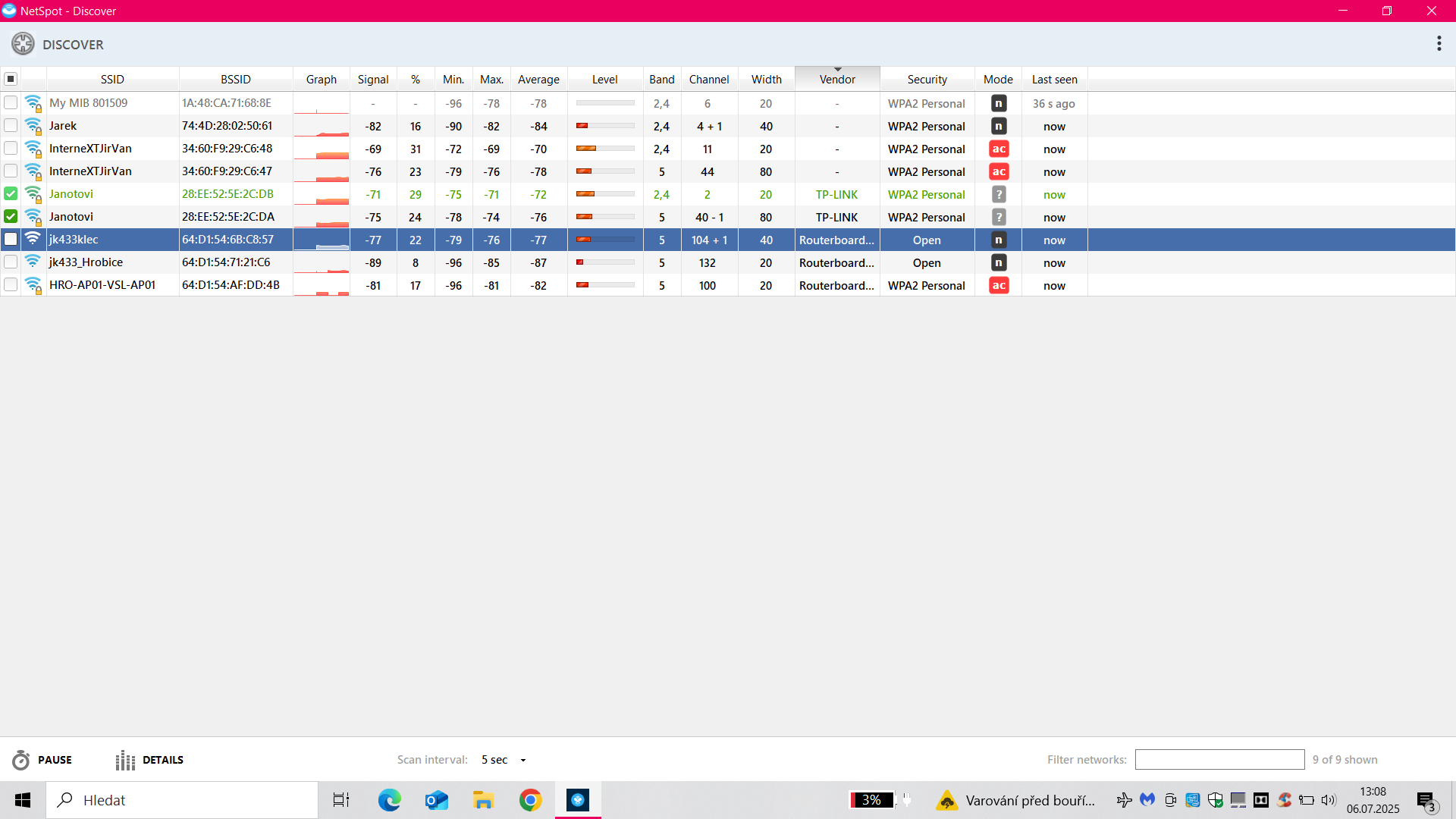The image size is (1456, 819).
Task: Open the Scan interval 5 sec dropdown
Action: (x=504, y=760)
